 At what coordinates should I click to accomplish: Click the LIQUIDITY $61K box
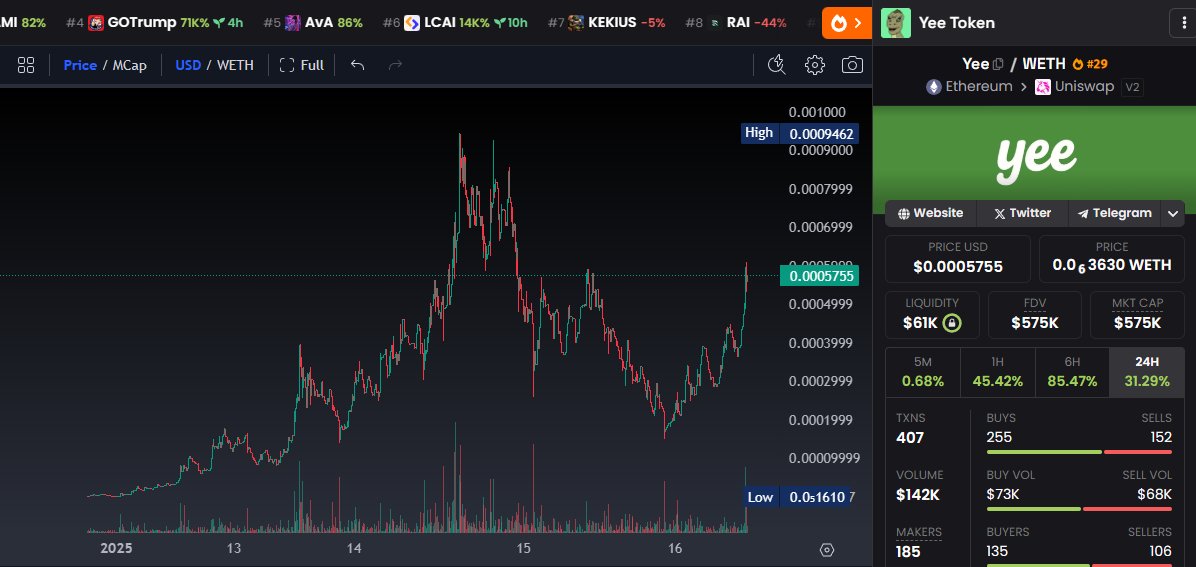[x=931, y=314]
